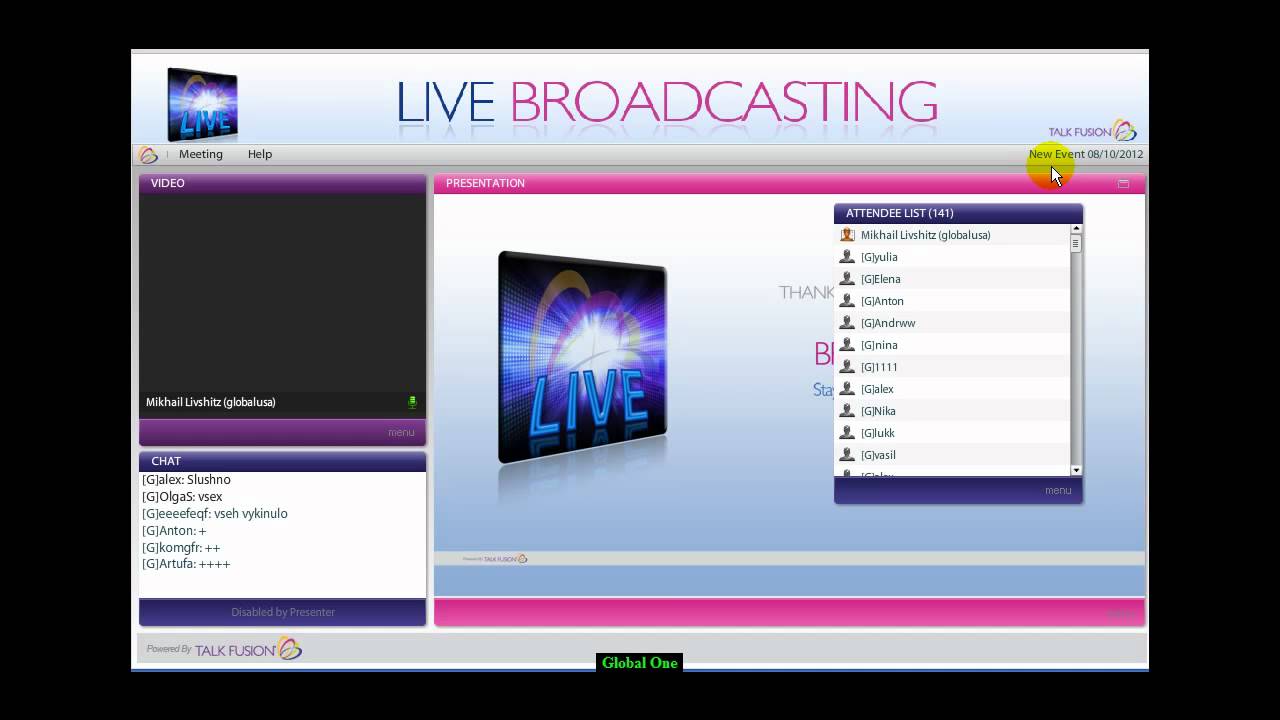1280x720 pixels.
Task: Click the Chat panel header
Action: click(x=282, y=461)
